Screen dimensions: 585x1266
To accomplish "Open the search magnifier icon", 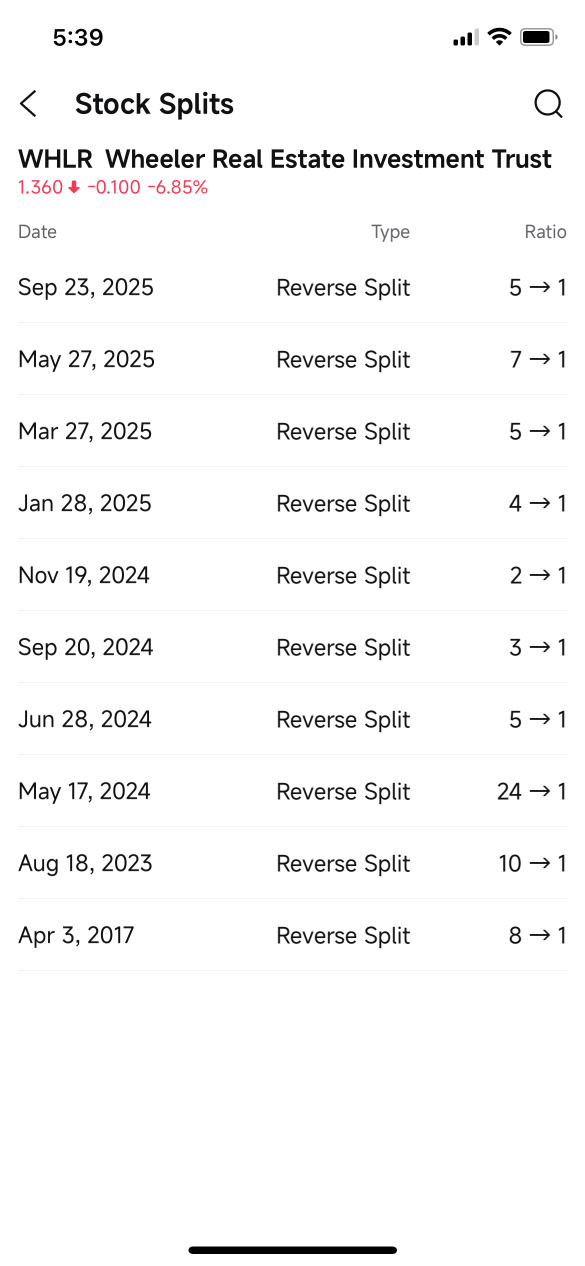I will point(548,104).
